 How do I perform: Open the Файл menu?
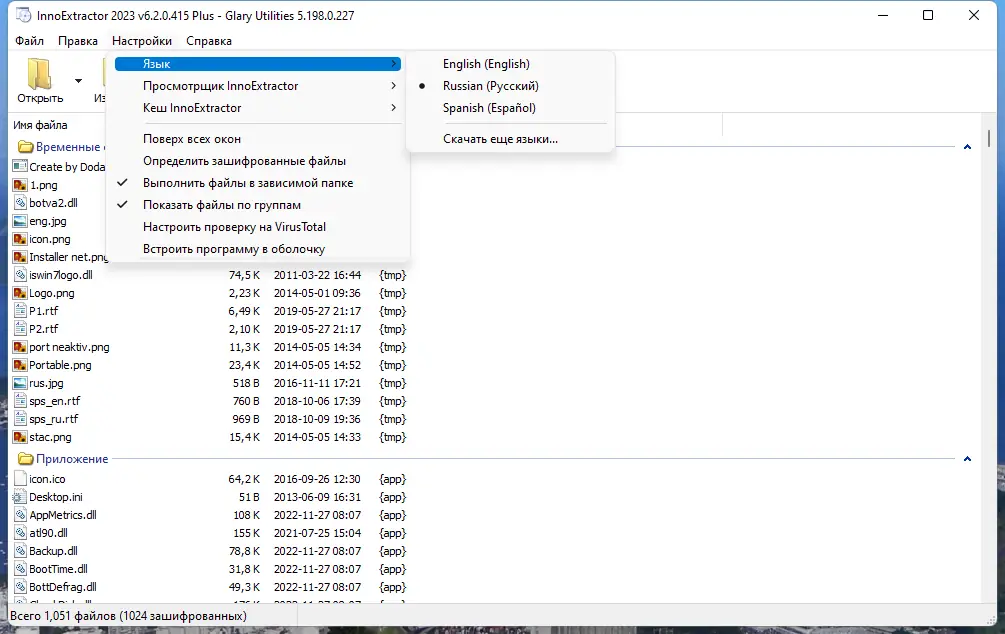point(29,41)
